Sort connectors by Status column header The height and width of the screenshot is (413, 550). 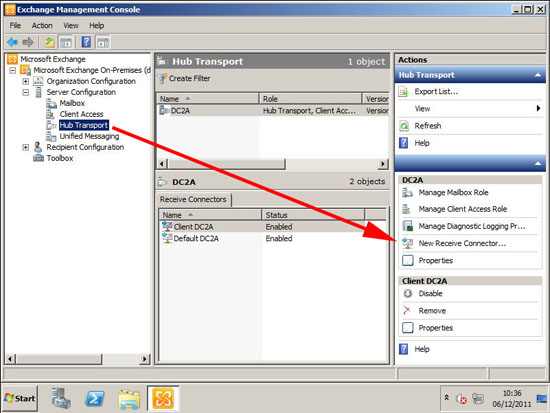click(x=313, y=215)
